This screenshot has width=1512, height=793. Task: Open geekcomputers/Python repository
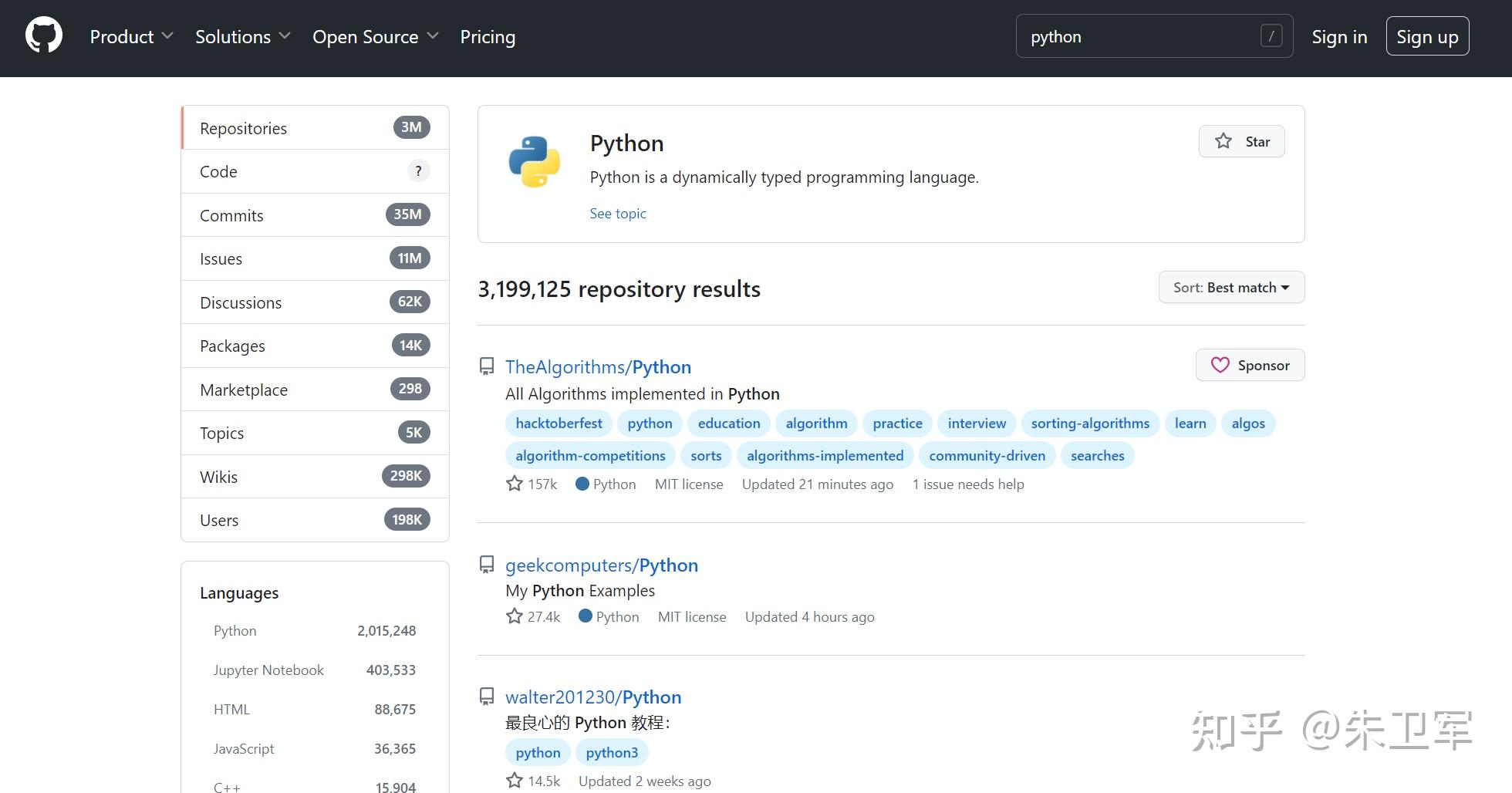[602, 565]
